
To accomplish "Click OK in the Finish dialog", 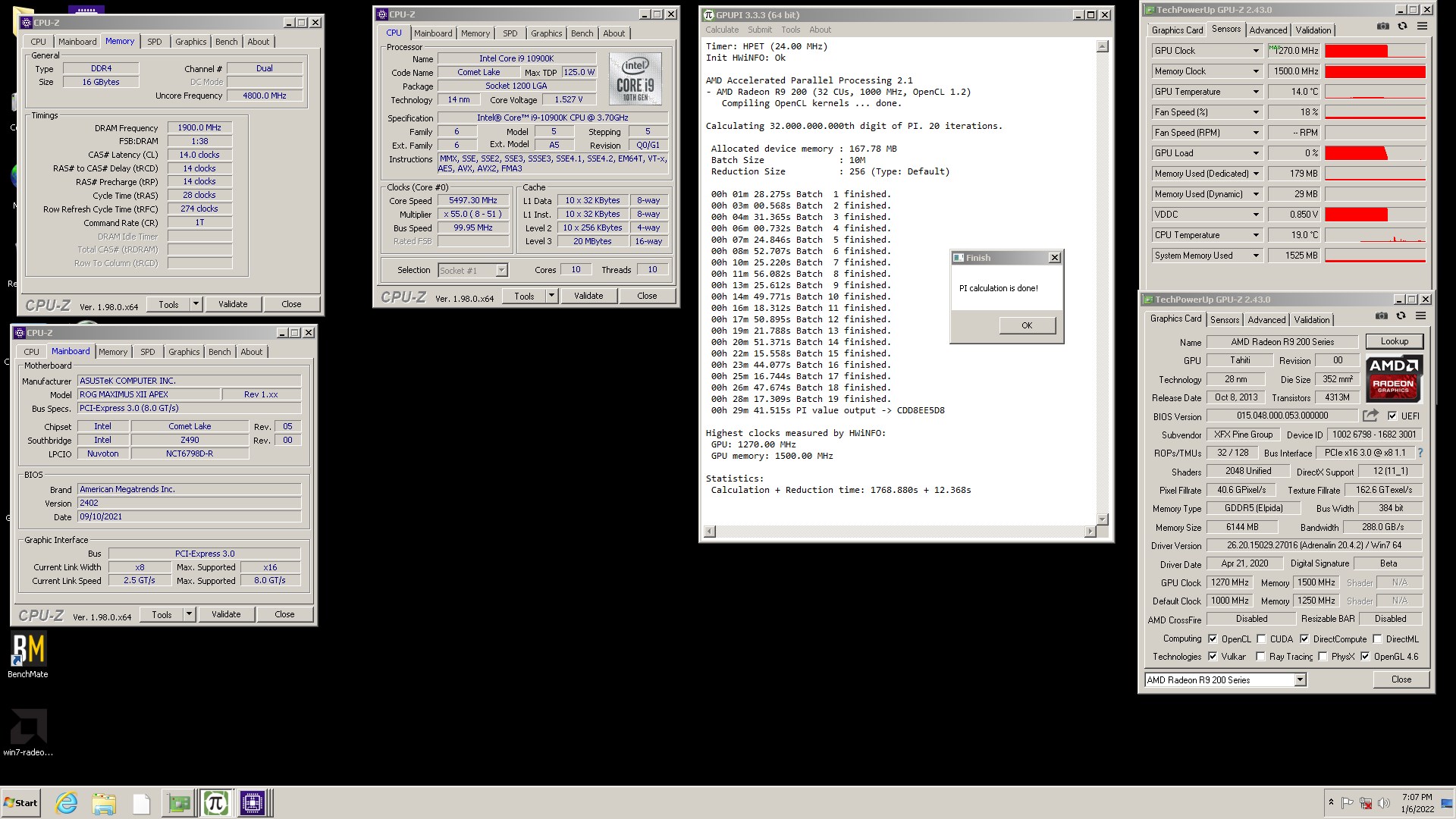I will 1027,325.
